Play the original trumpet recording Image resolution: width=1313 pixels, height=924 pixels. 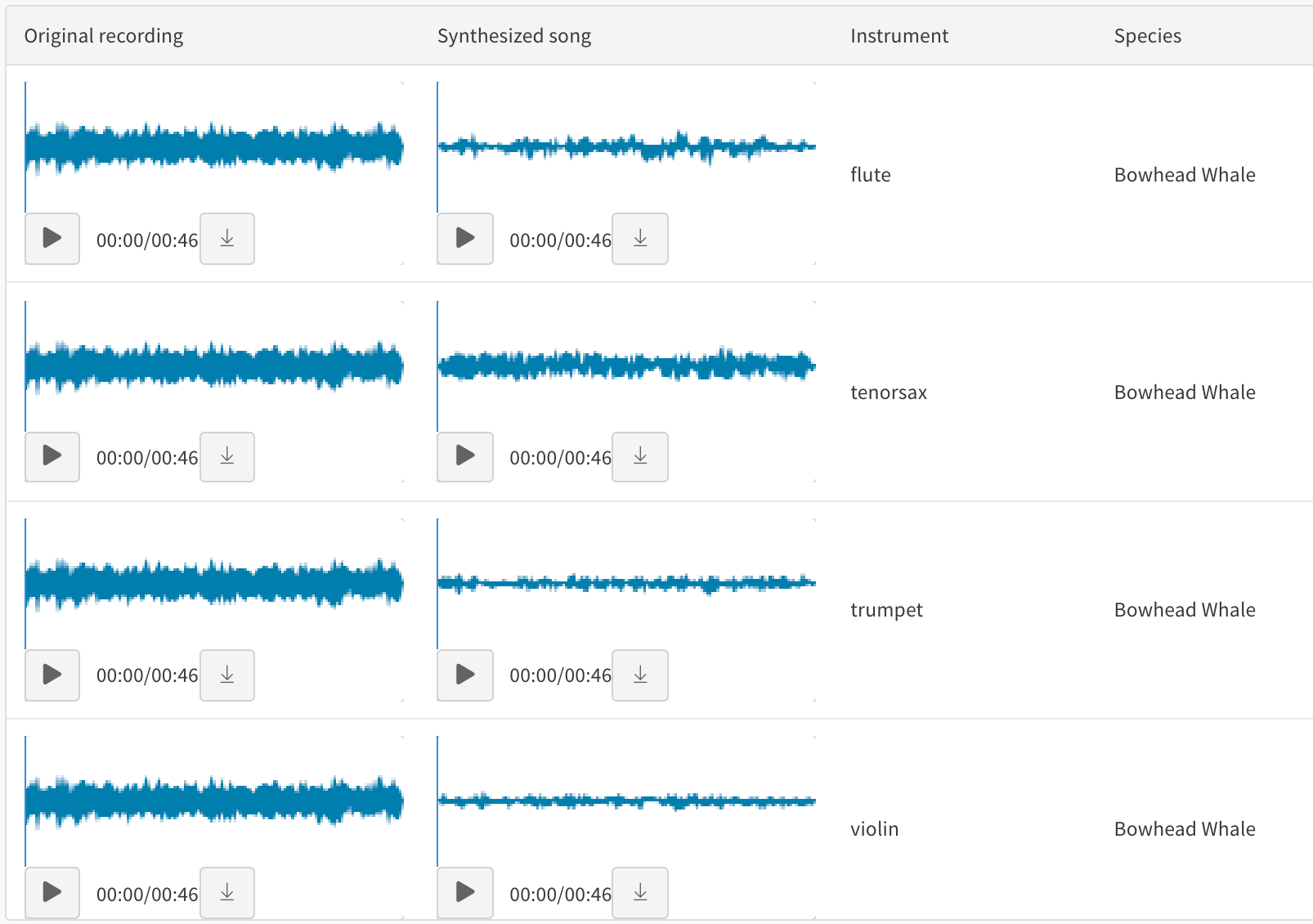52,675
